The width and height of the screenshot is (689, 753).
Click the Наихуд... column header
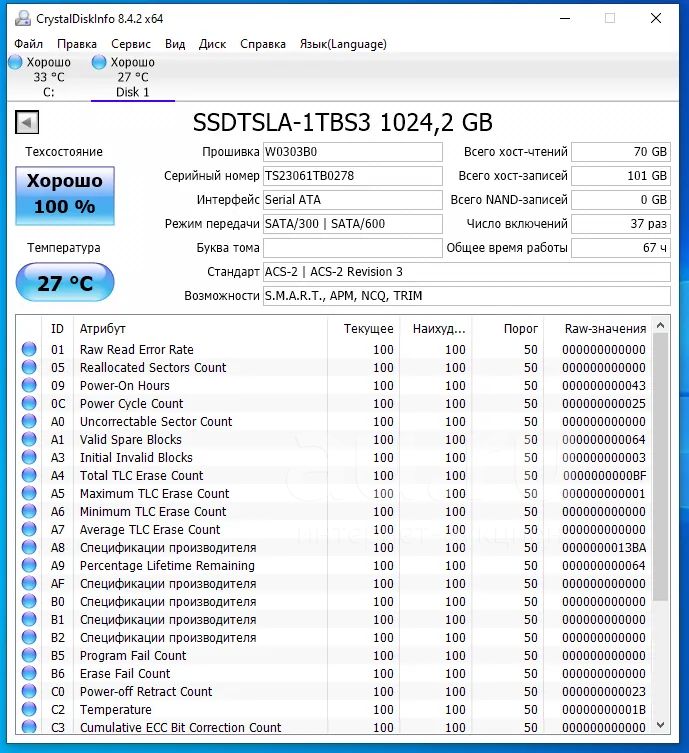coord(435,329)
